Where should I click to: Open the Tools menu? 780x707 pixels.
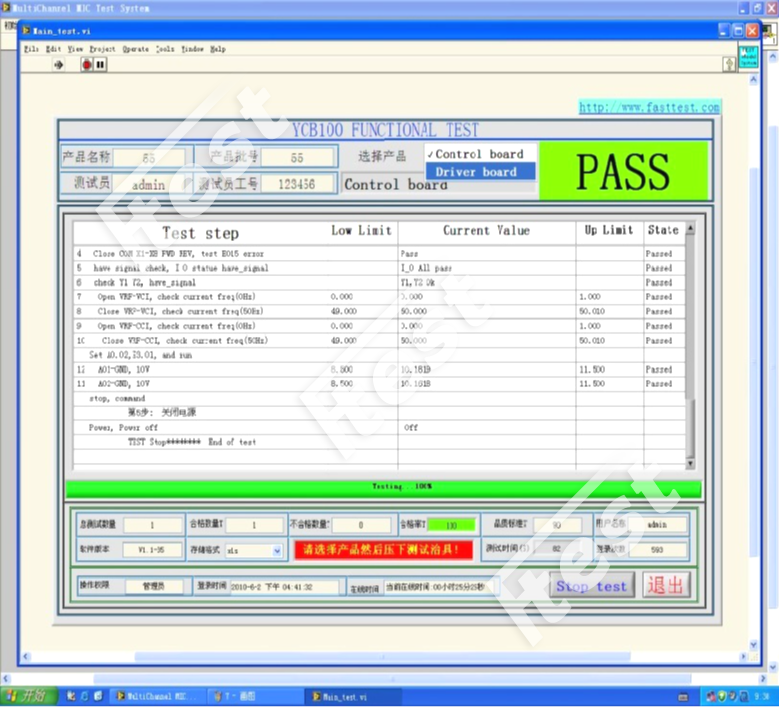(x=165, y=48)
